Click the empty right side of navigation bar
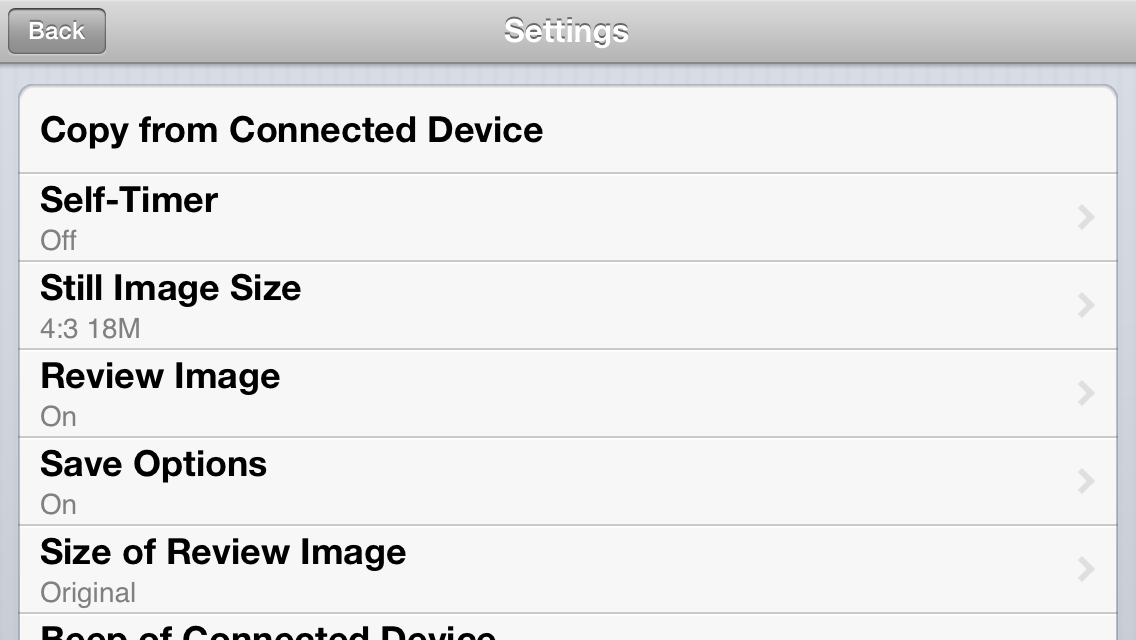 950,32
